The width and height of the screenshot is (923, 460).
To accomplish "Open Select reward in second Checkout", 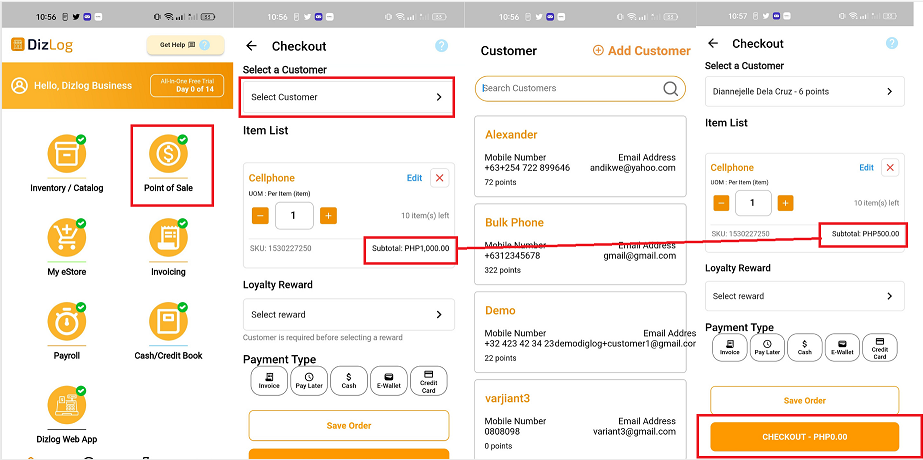I will point(805,296).
